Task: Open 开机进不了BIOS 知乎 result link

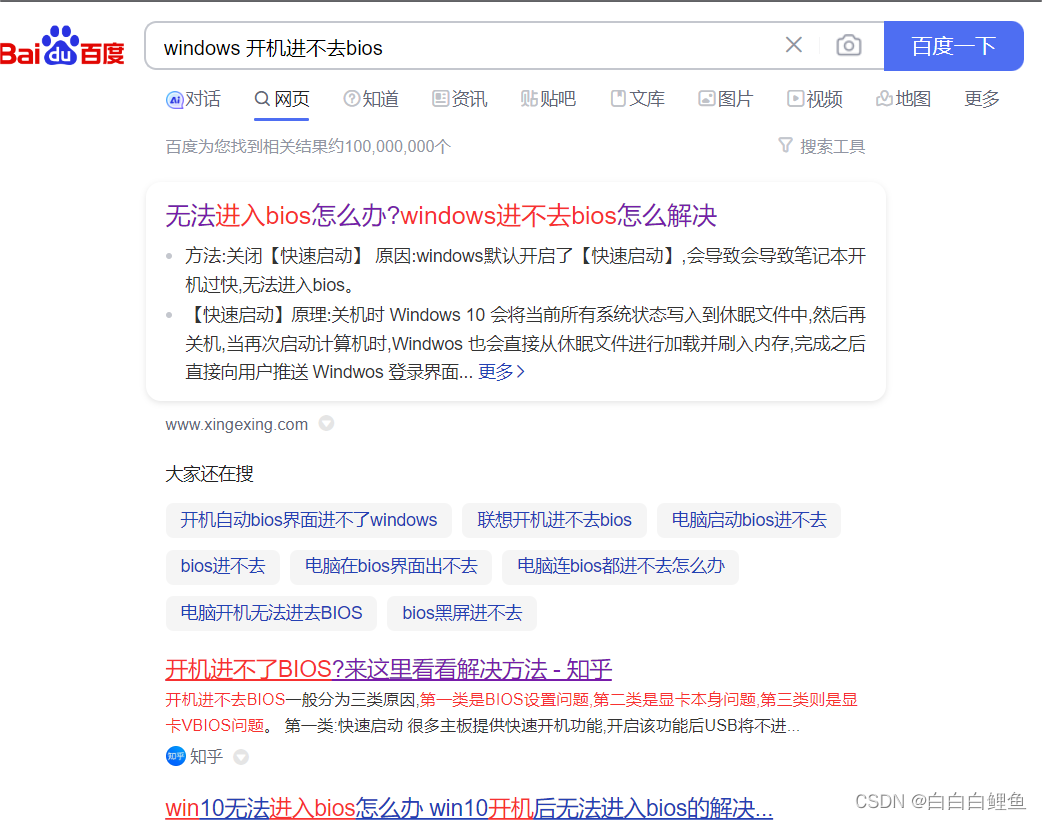Action: point(388,669)
